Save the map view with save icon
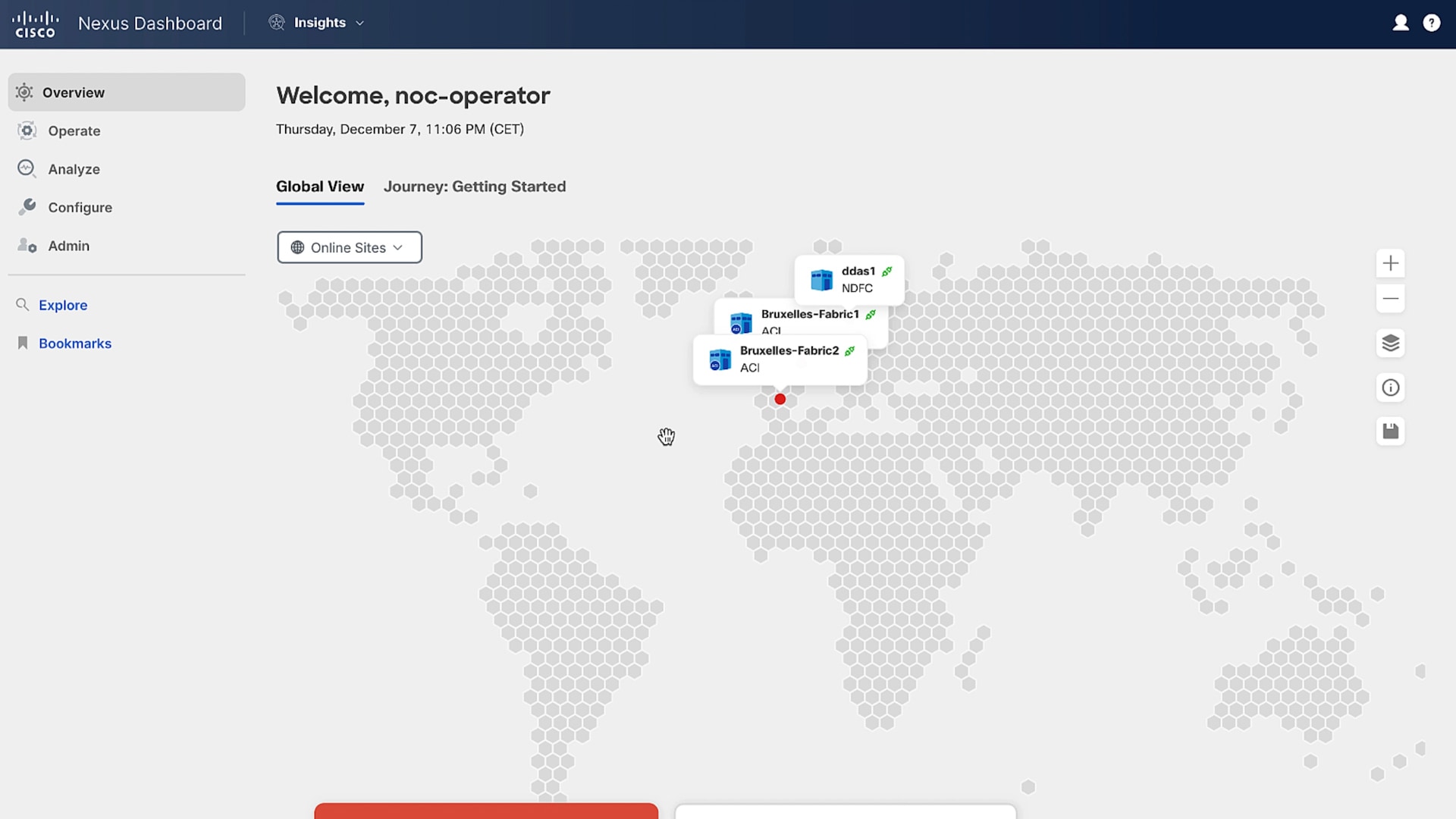 pos(1390,431)
